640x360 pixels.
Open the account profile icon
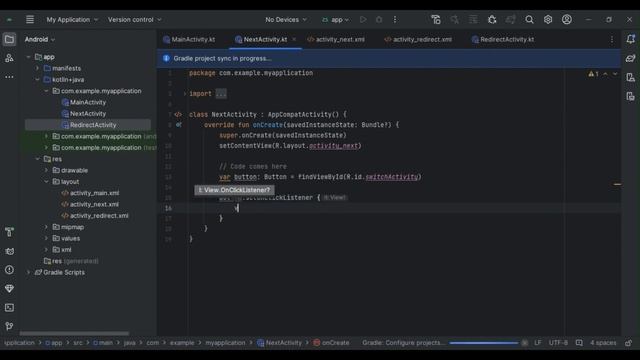[x=567, y=20]
